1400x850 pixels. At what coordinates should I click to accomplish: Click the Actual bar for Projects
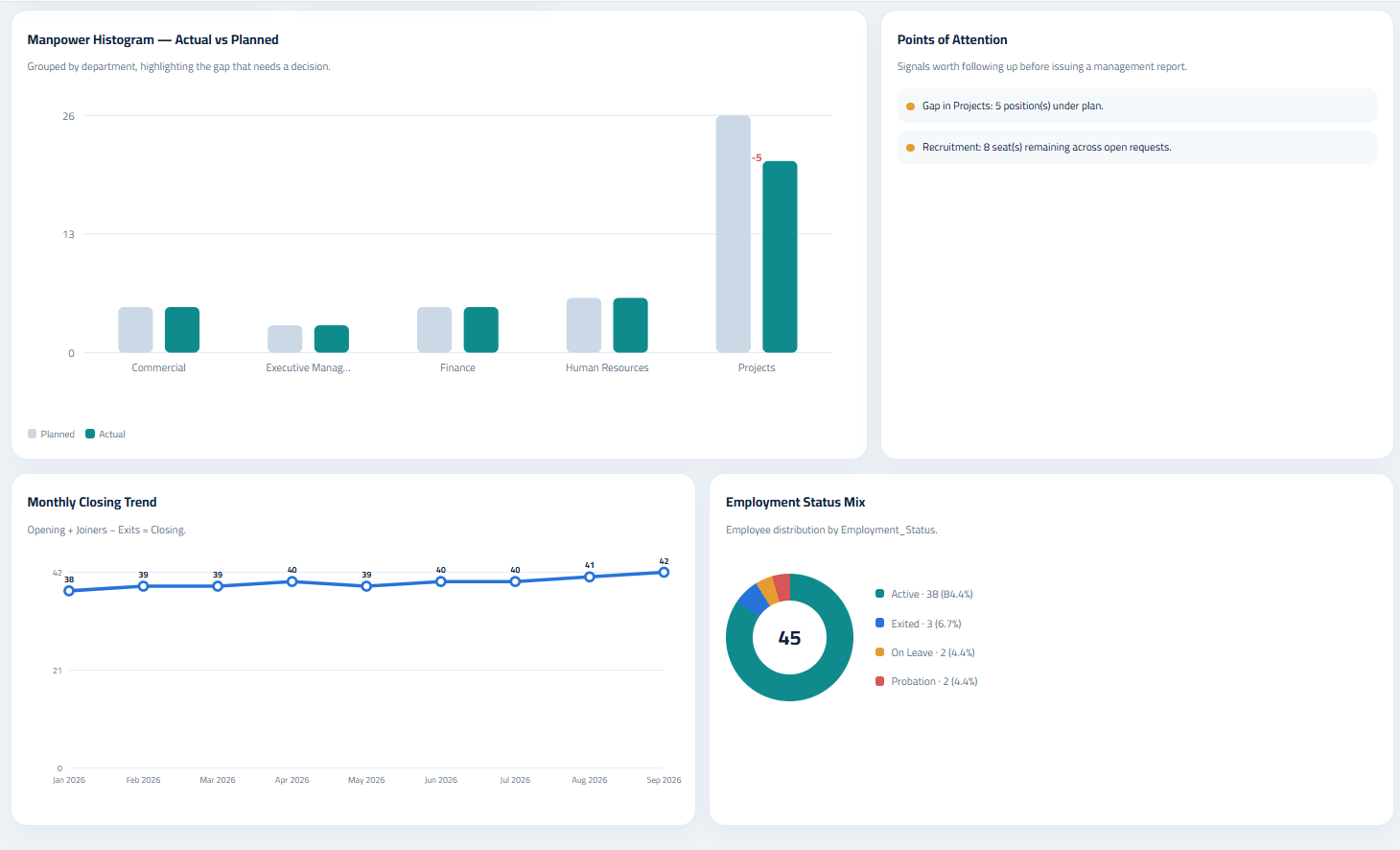[780, 257]
